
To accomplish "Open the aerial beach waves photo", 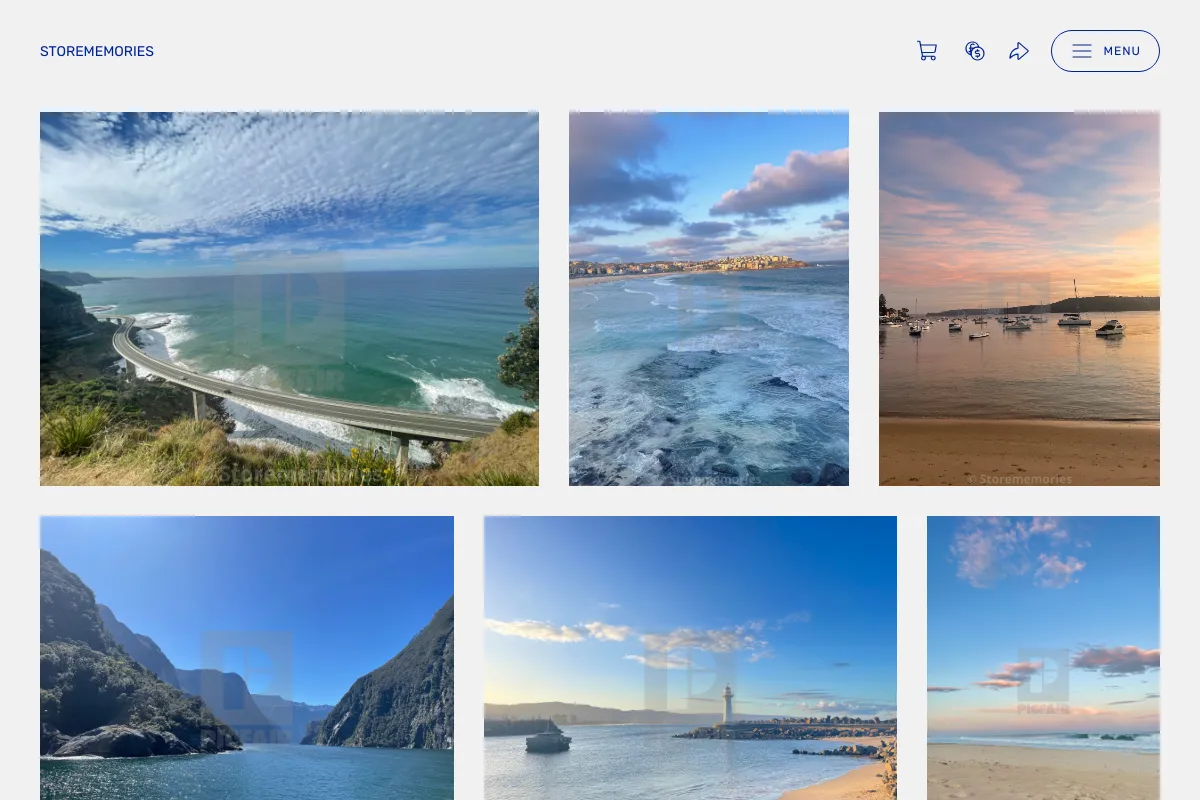I will click(x=709, y=299).
